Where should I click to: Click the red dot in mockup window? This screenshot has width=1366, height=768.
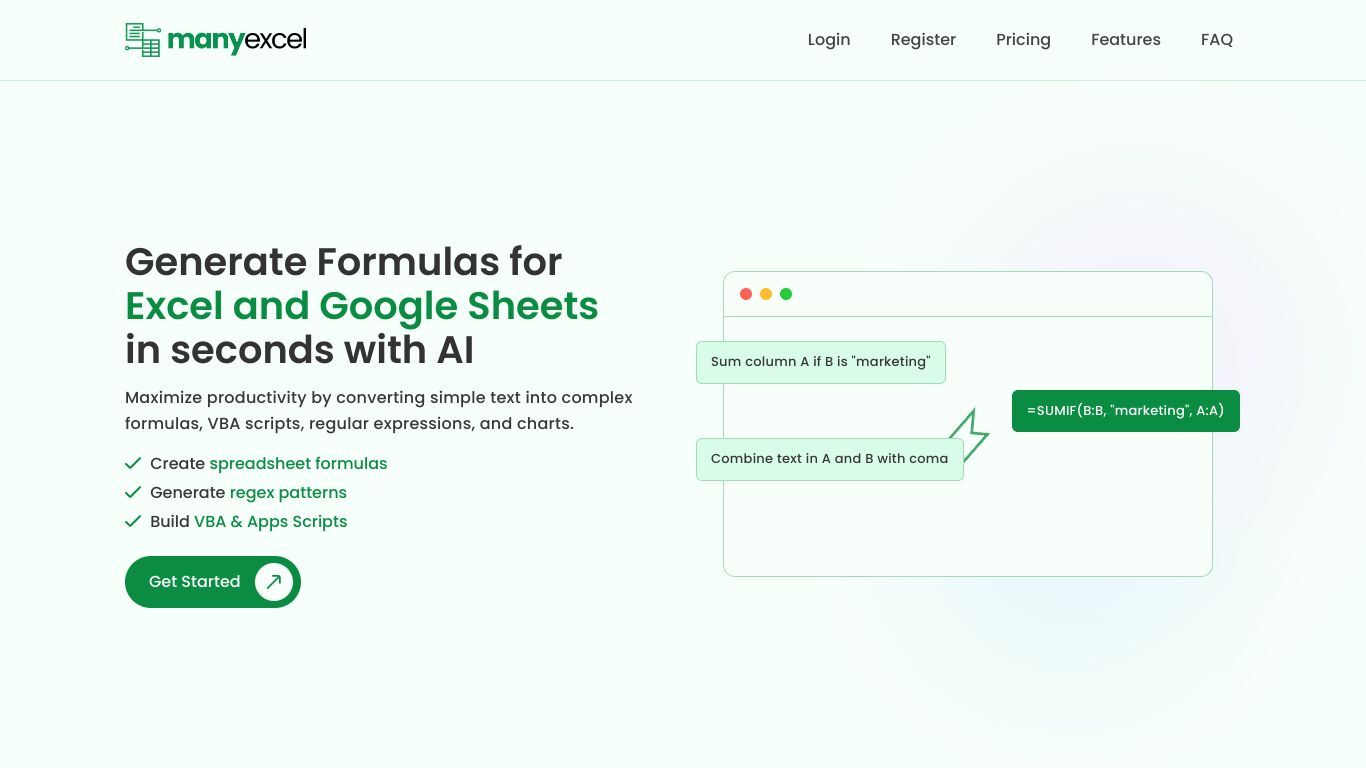746,294
